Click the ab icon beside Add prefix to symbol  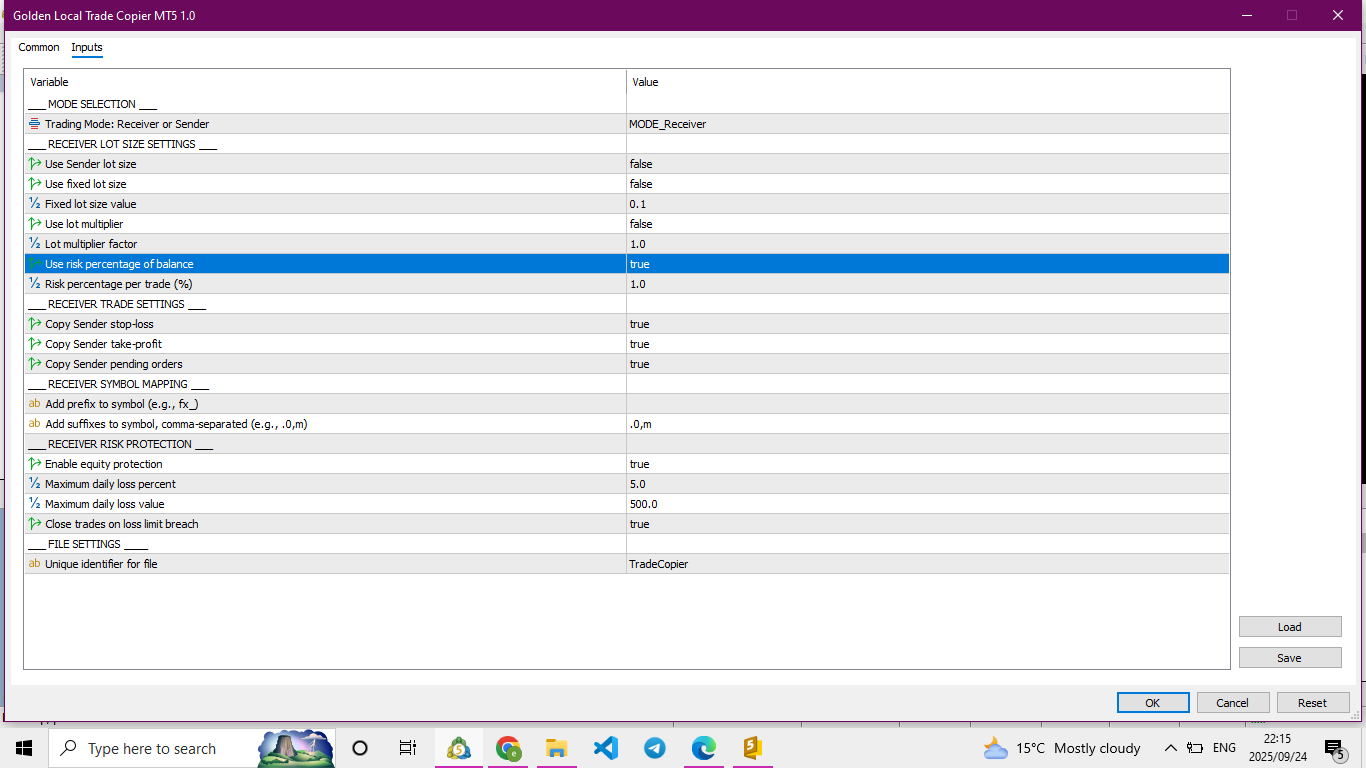coord(35,404)
